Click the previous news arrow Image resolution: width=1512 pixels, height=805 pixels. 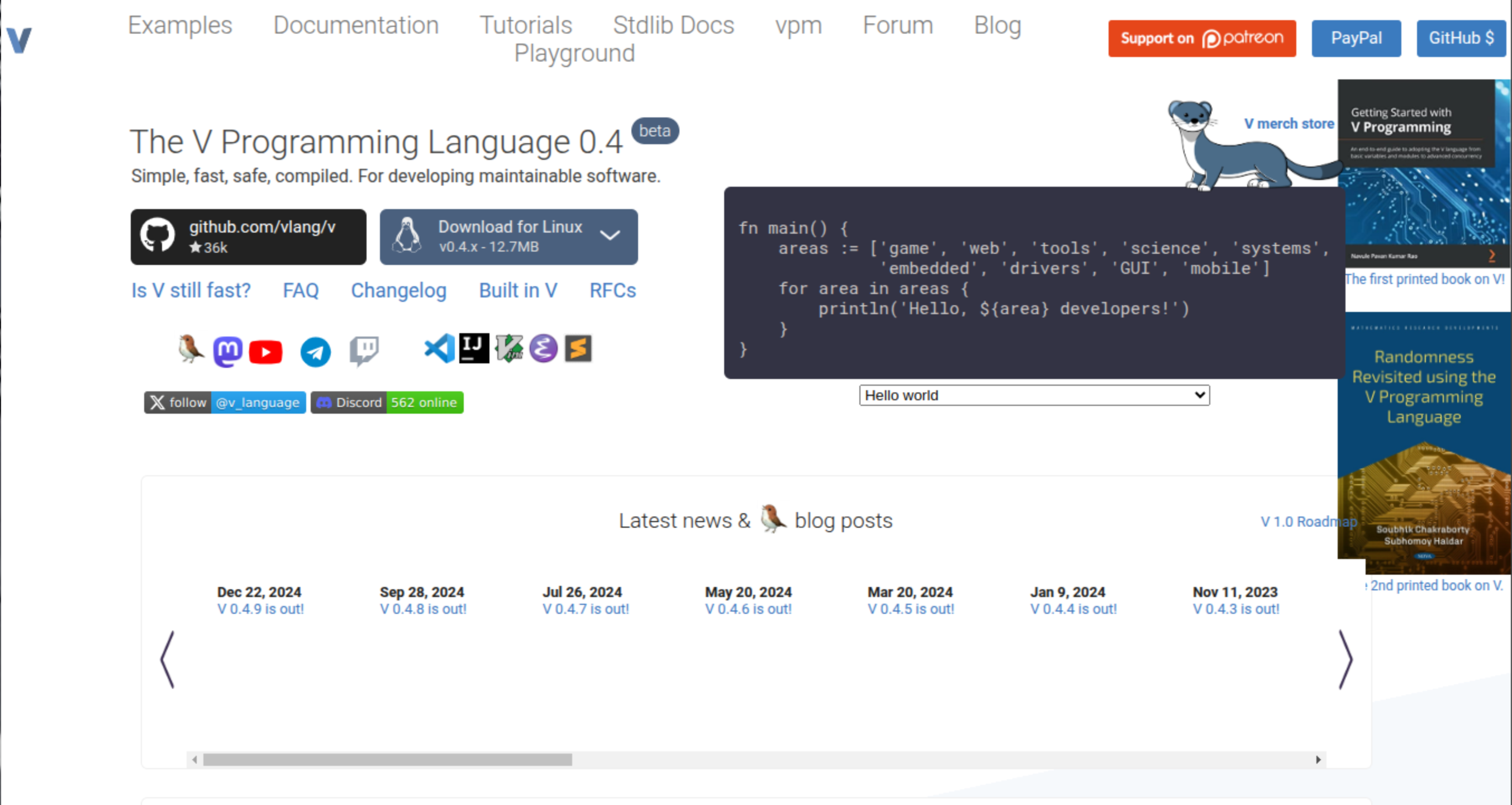point(168,660)
